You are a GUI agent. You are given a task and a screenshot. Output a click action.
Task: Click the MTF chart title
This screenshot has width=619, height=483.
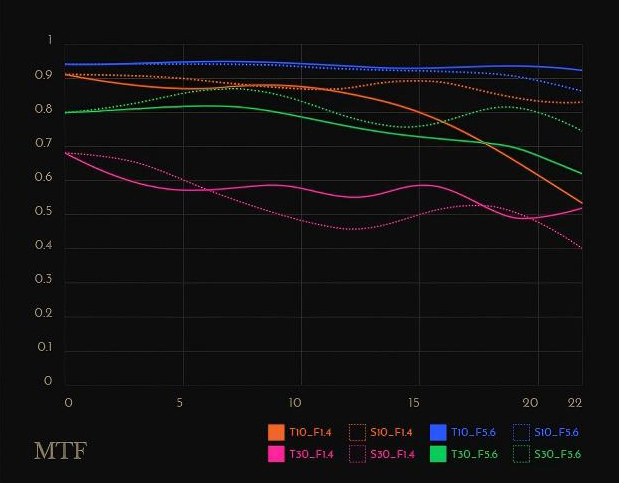point(60,451)
